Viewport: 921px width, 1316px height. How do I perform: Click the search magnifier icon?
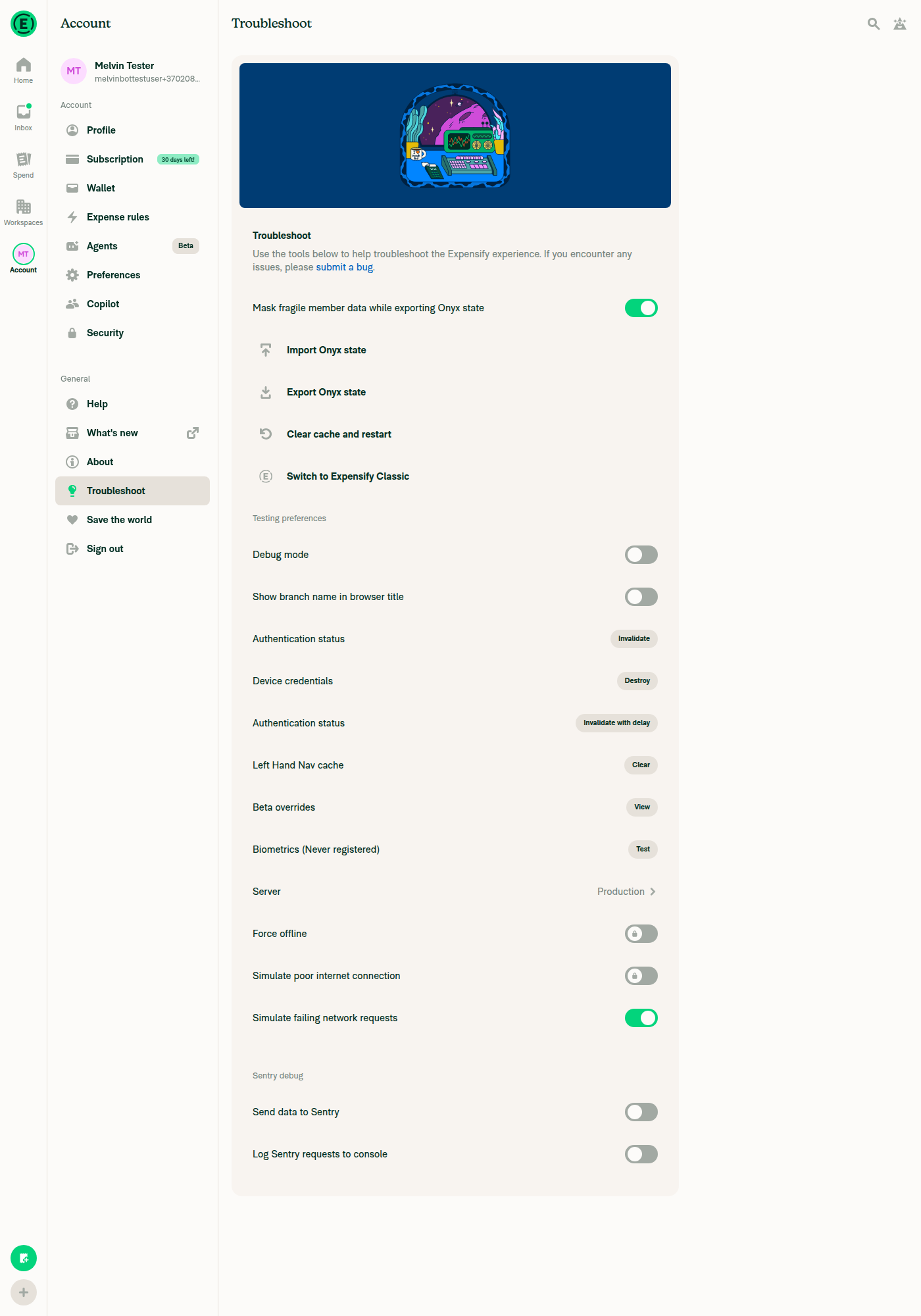(874, 24)
